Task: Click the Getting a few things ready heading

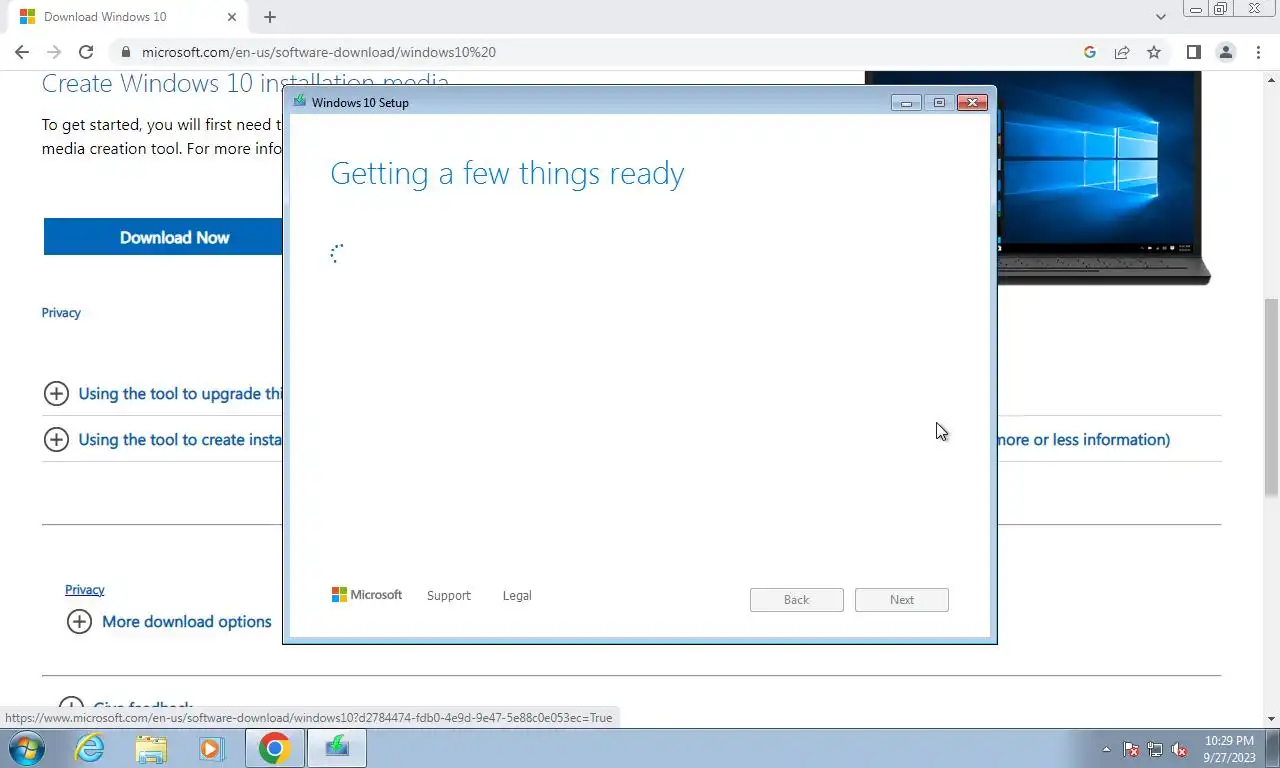Action: (x=507, y=173)
